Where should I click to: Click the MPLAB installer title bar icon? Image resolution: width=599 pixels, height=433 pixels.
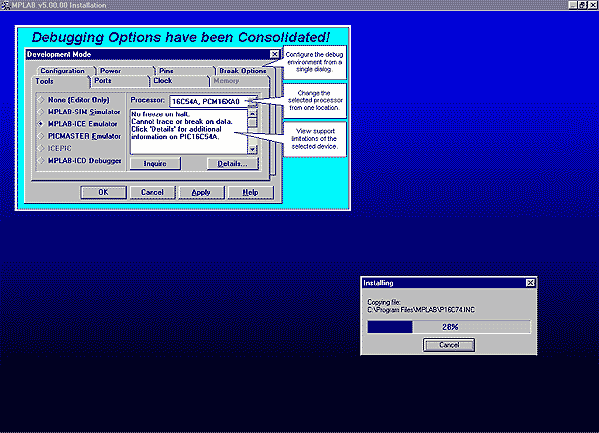[5, 5]
